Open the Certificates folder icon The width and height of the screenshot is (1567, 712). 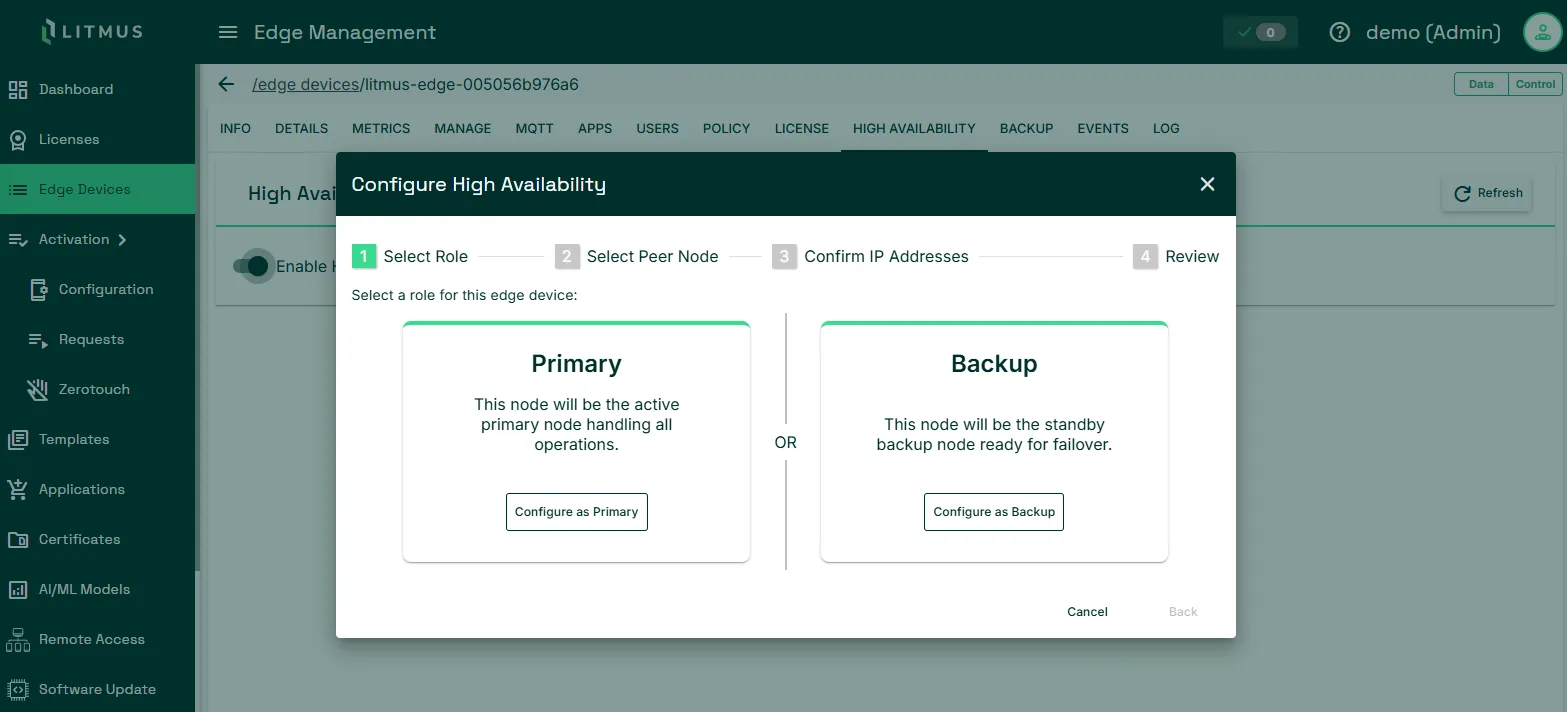tap(18, 540)
